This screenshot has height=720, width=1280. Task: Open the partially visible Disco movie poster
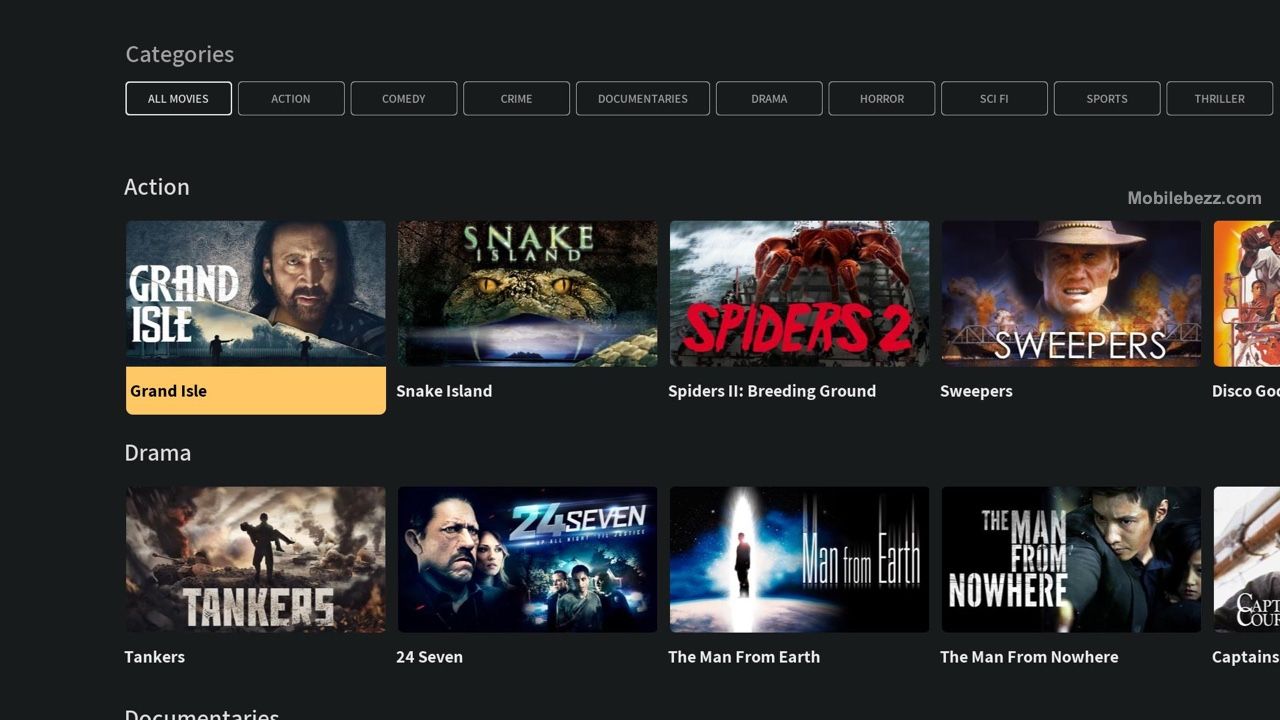(1247, 293)
